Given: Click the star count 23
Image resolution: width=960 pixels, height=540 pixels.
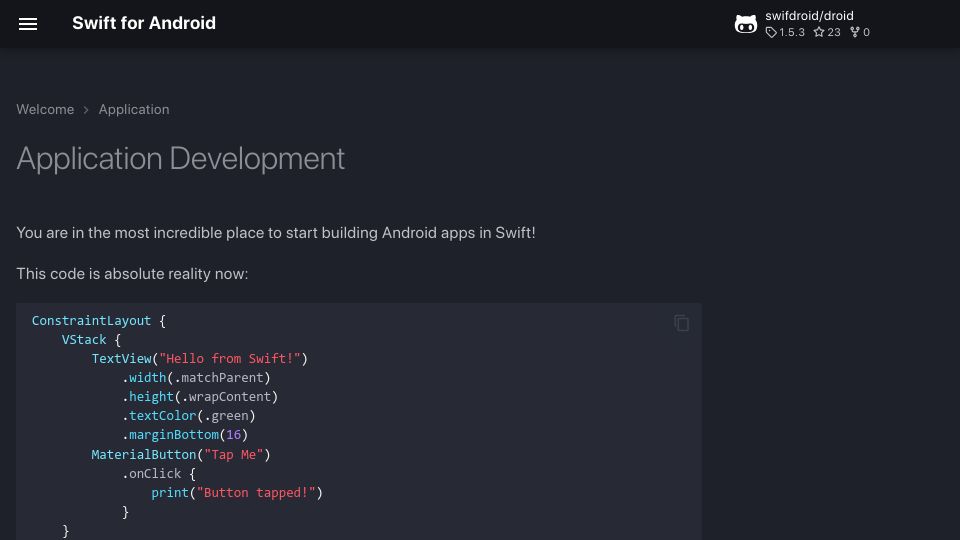Looking at the screenshot, I should (827, 32).
